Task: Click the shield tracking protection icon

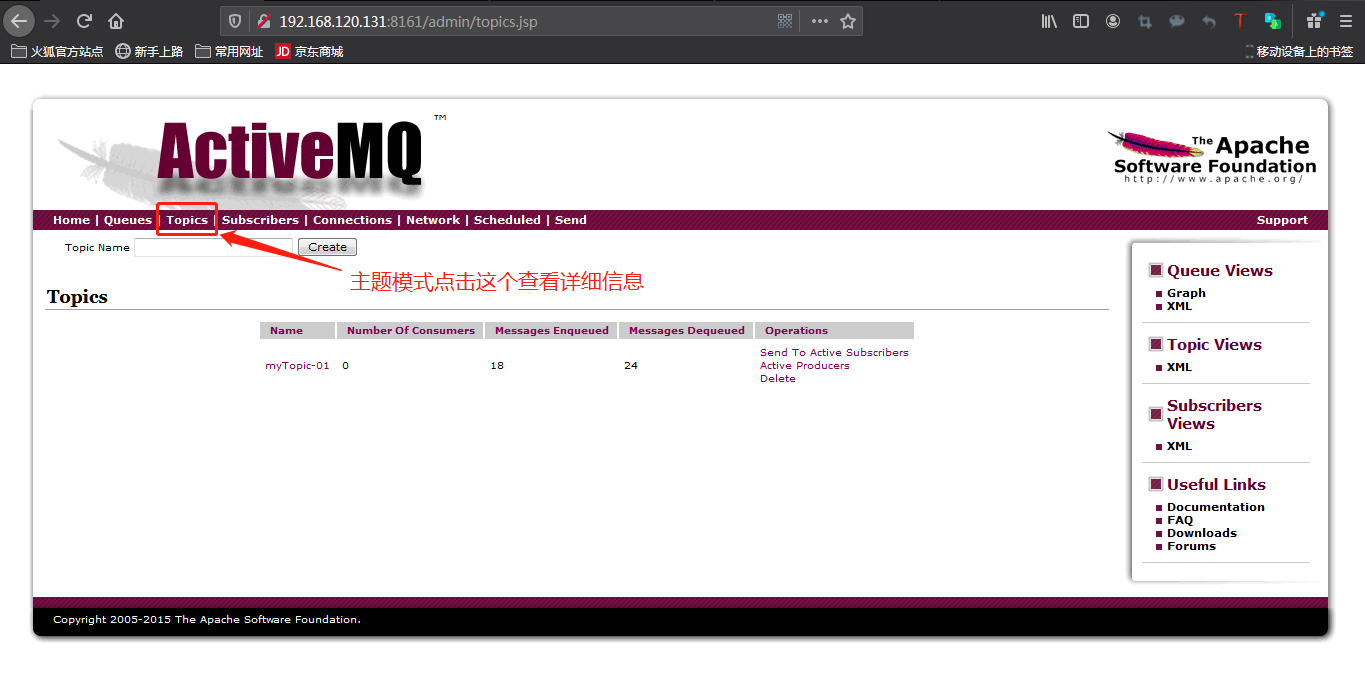Action: (x=235, y=21)
